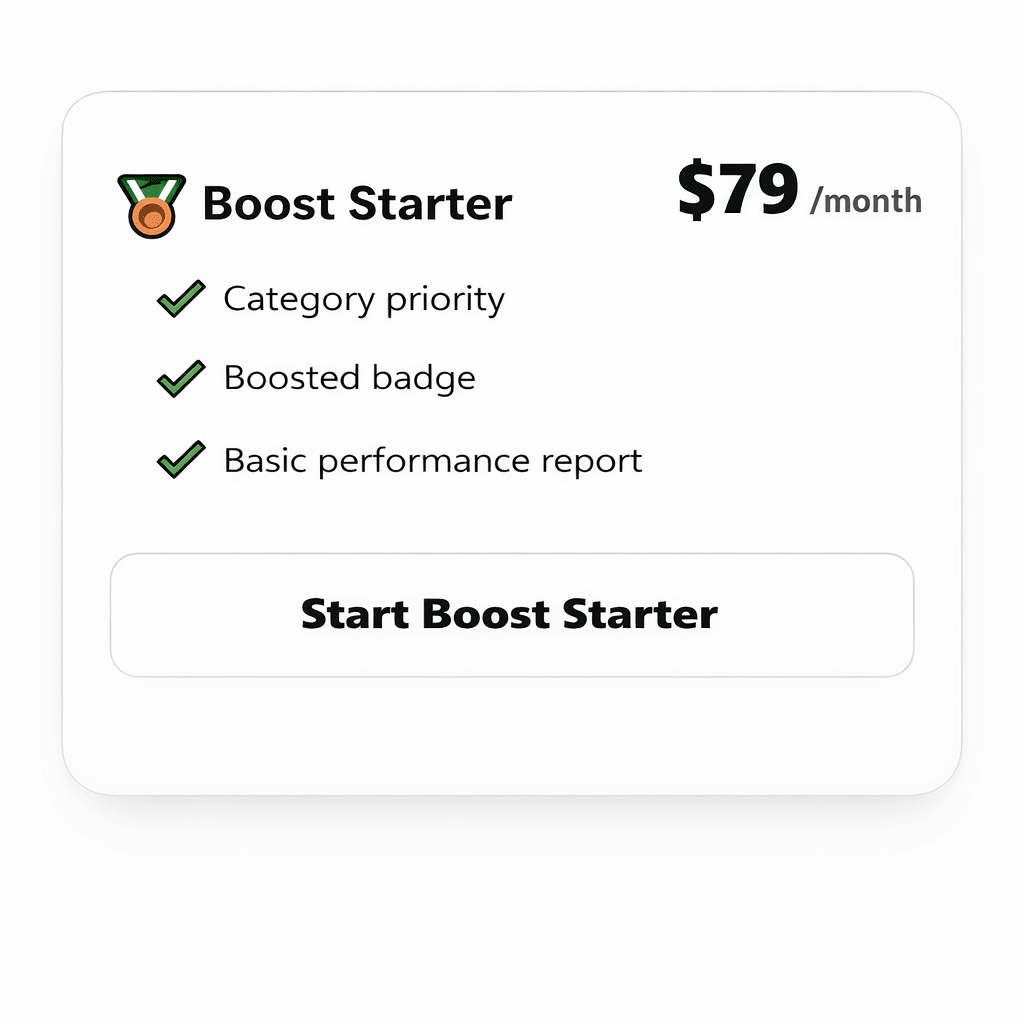Toggle the Category priority feature
The height and width of the screenshot is (1024, 1024).
pos(364,298)
